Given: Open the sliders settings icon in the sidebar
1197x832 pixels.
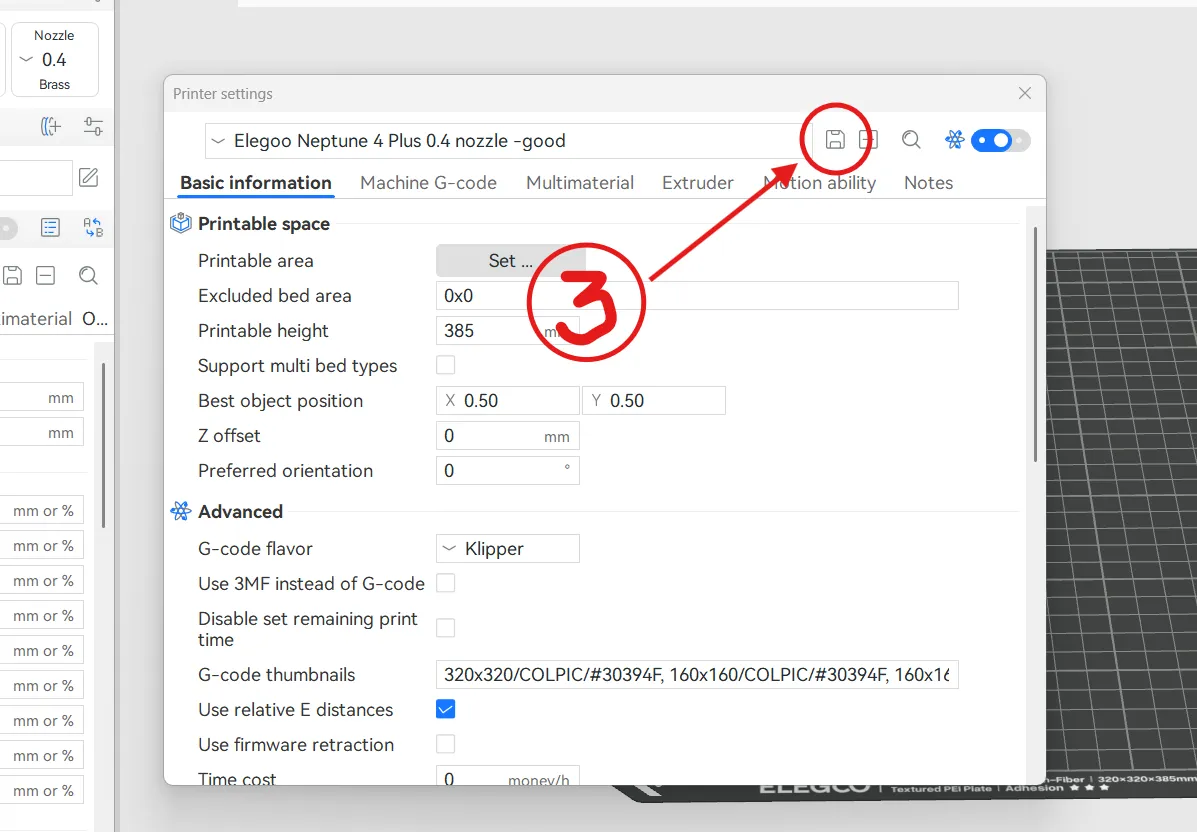Looking at the screenshot, I should tap(93, 126).
